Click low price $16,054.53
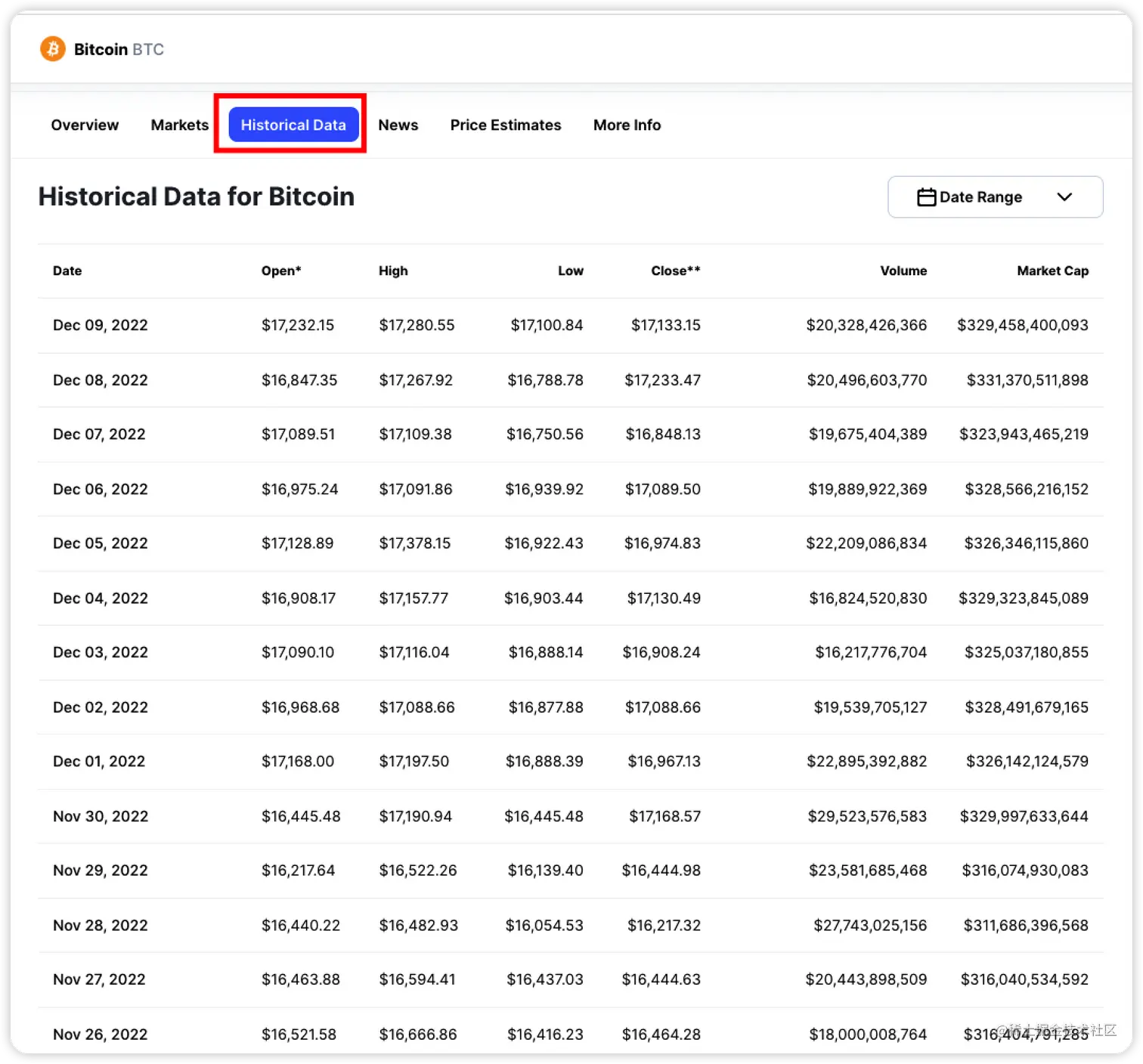Image resolution: width=1143 pixels, height=1064 pixels. 544,926
